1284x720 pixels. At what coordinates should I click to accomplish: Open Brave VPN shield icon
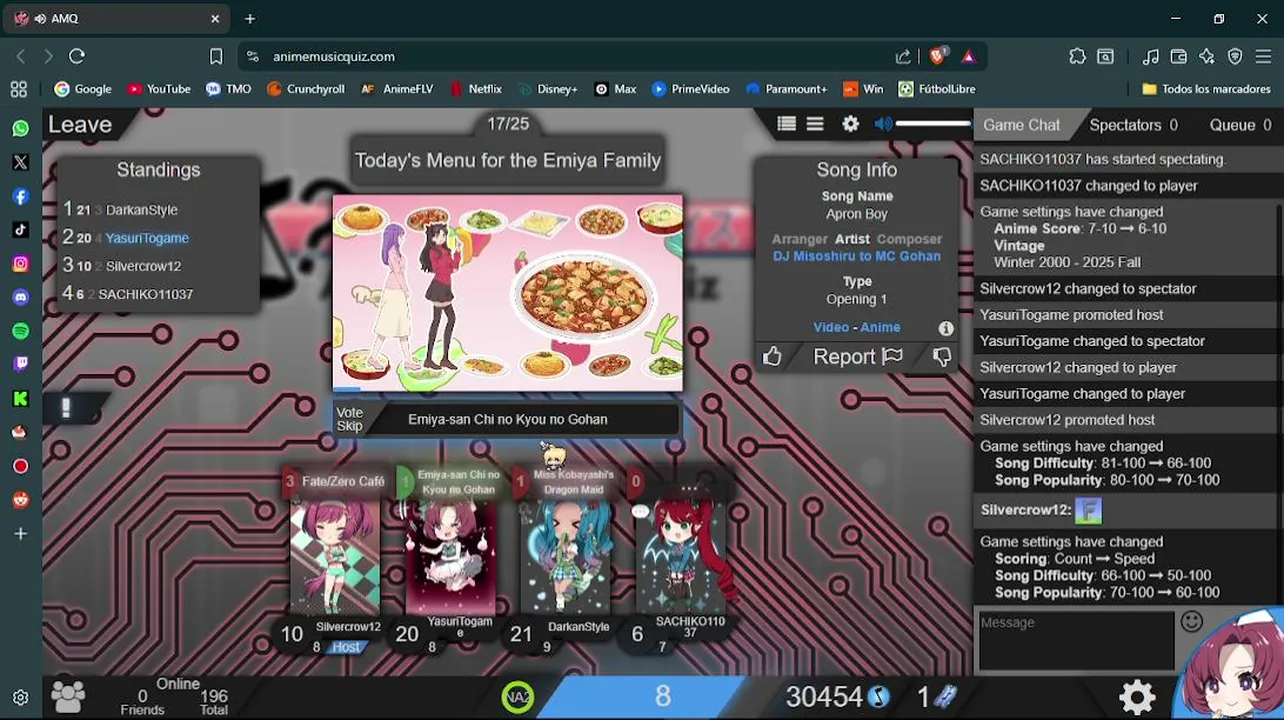click(1235, 56)
